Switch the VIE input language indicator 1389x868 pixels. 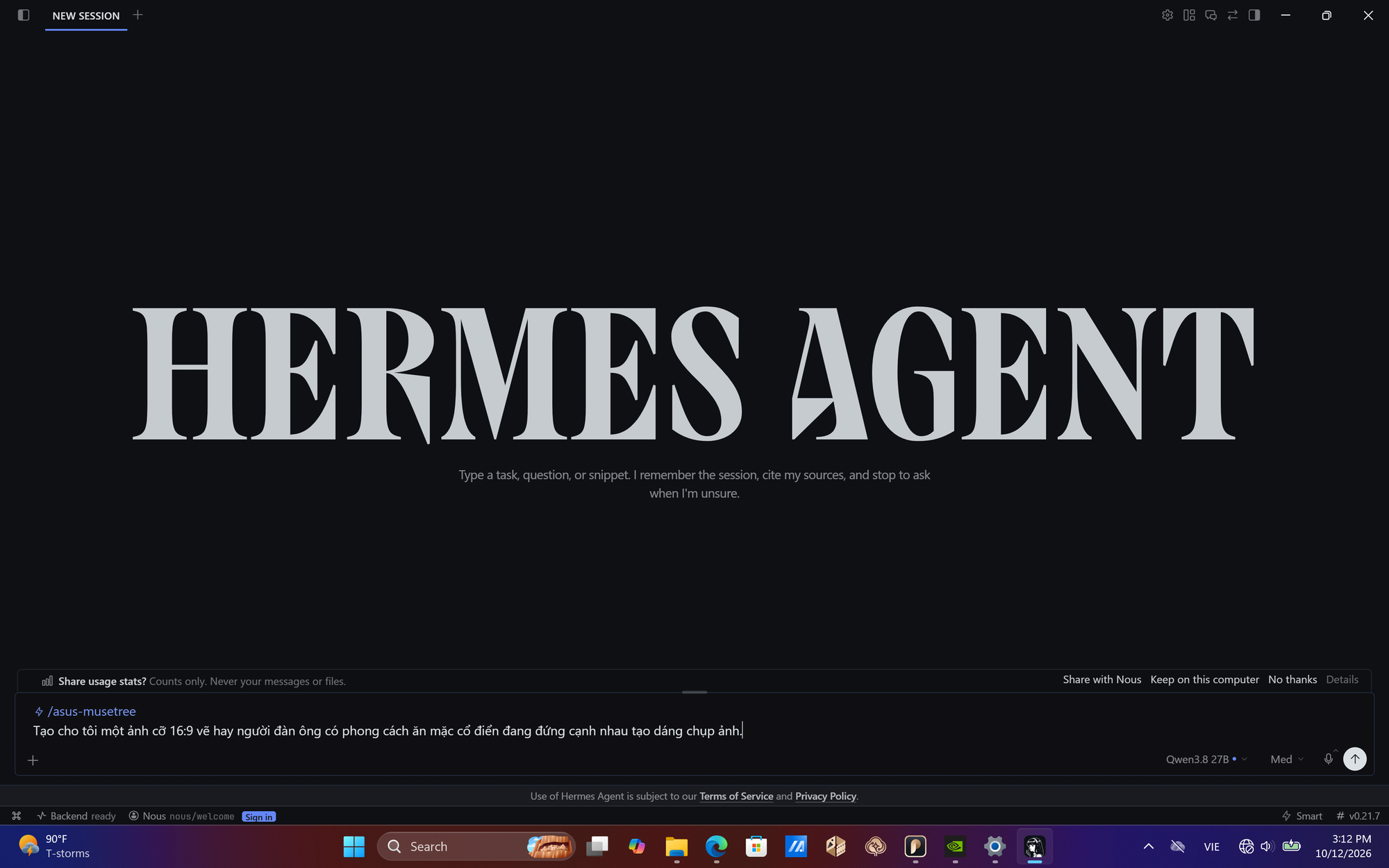point(1212,846)
